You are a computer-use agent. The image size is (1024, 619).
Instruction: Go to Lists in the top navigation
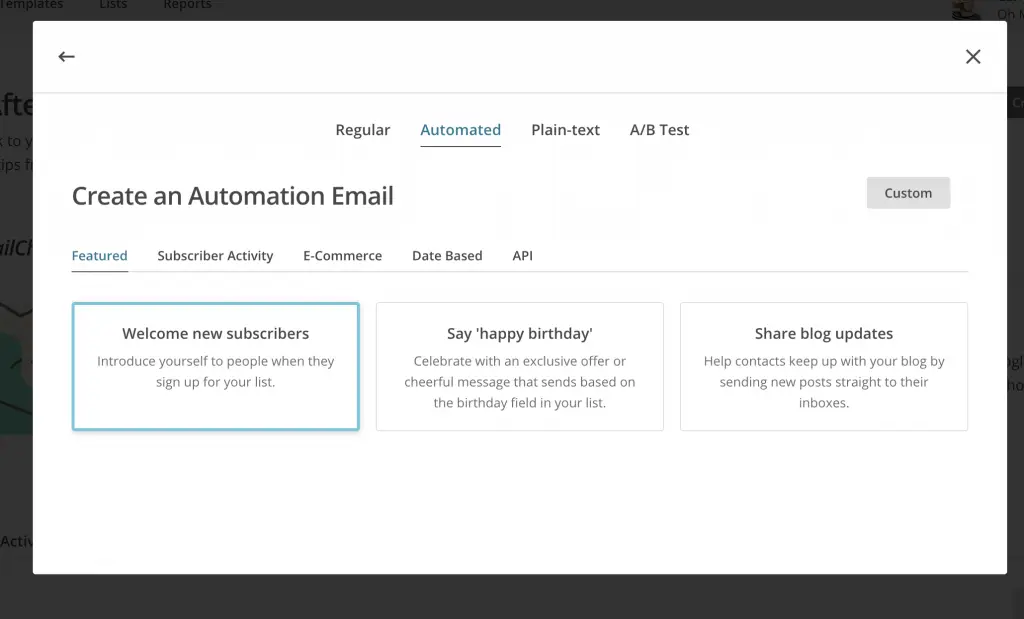pyautogui.click(x=113, y=5)
